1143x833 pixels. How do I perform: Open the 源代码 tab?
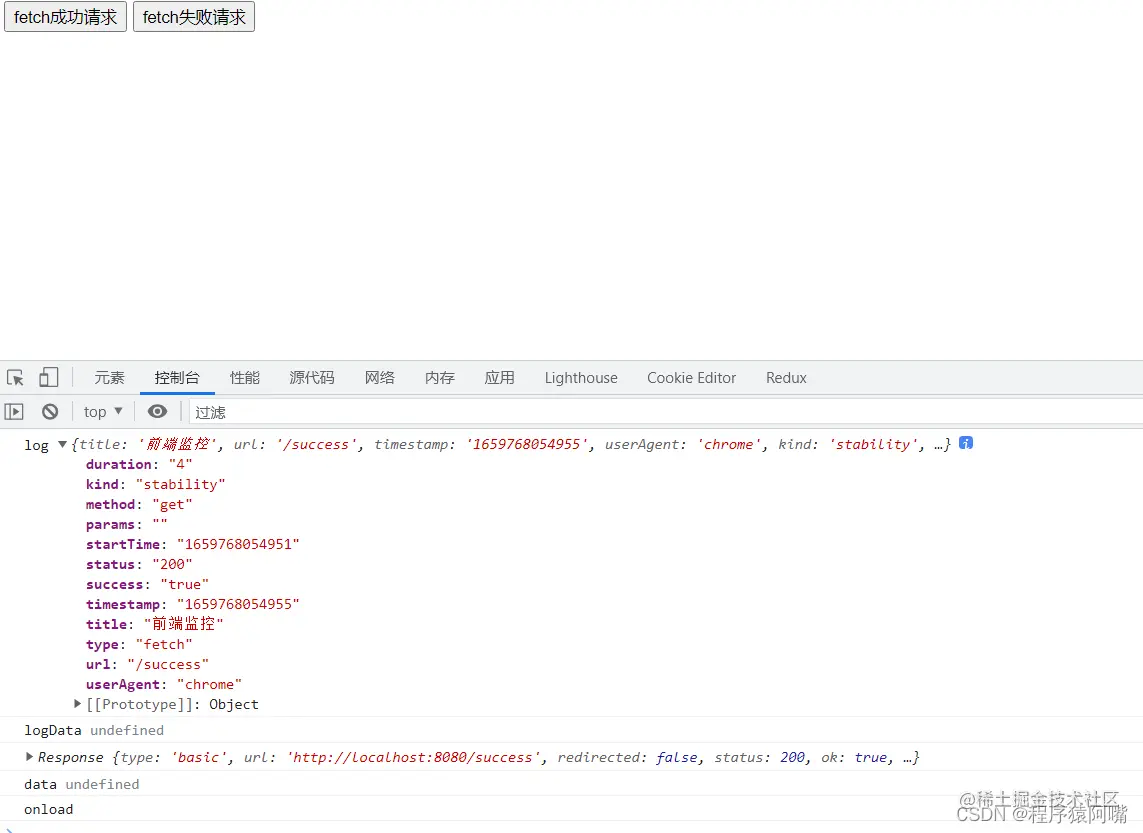point(312,378)
